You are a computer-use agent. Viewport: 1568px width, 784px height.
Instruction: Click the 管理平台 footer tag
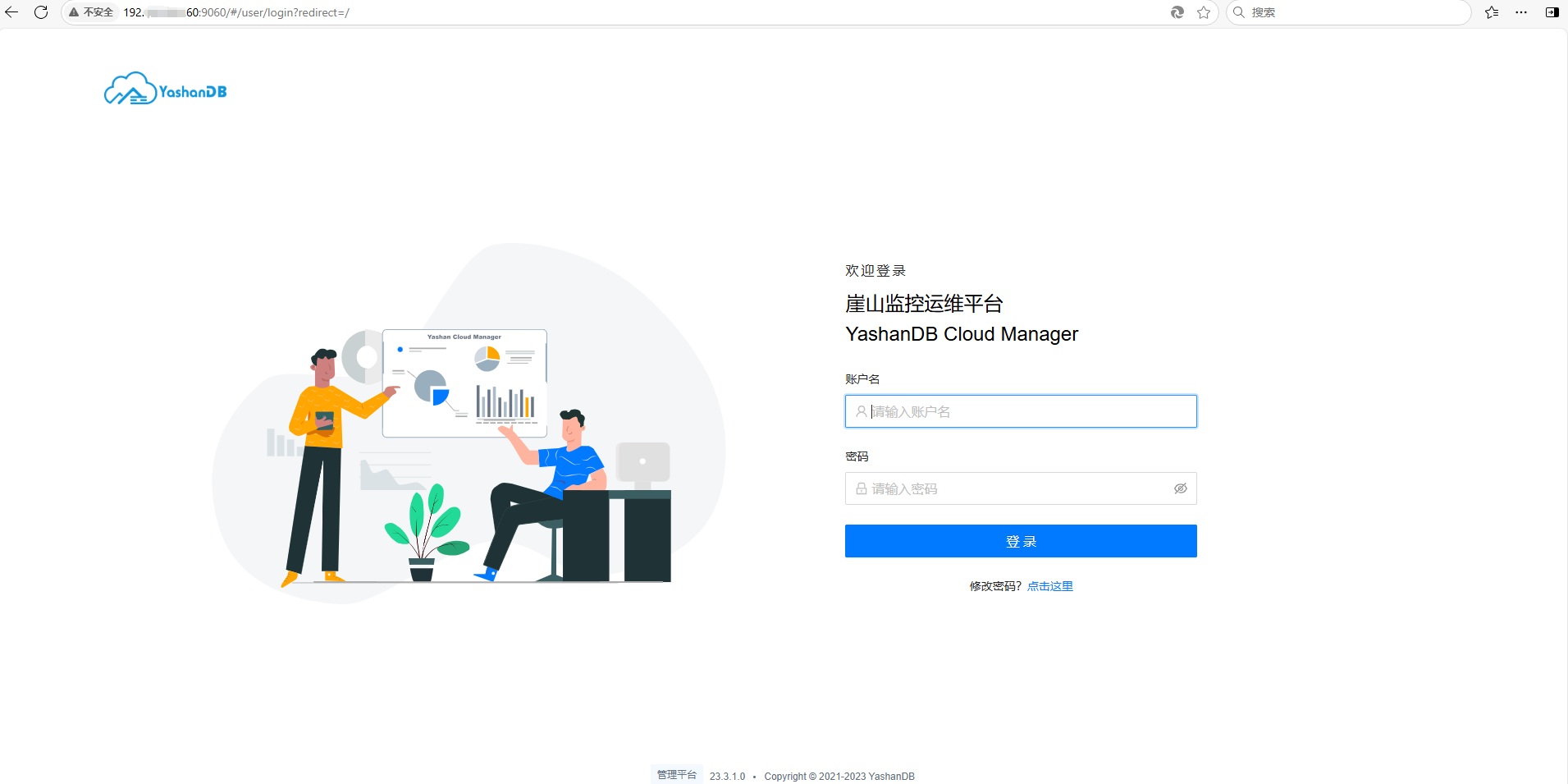click(677, 774)
